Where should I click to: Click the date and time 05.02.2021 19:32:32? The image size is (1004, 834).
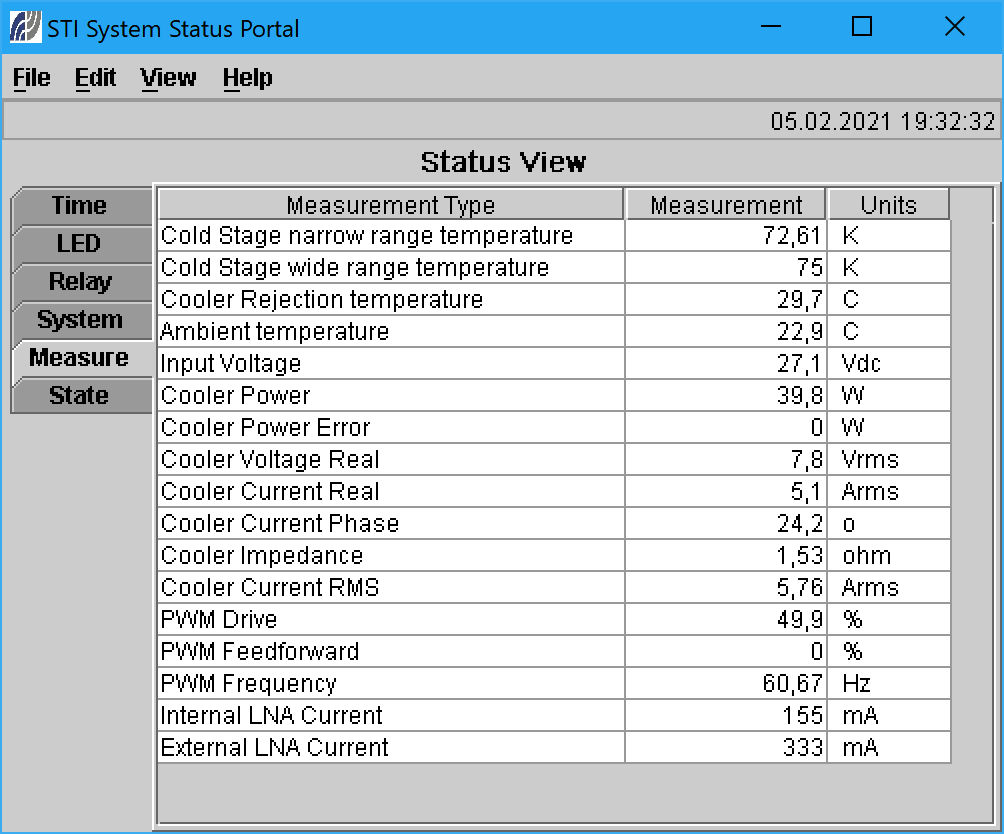tap(882, 121)
